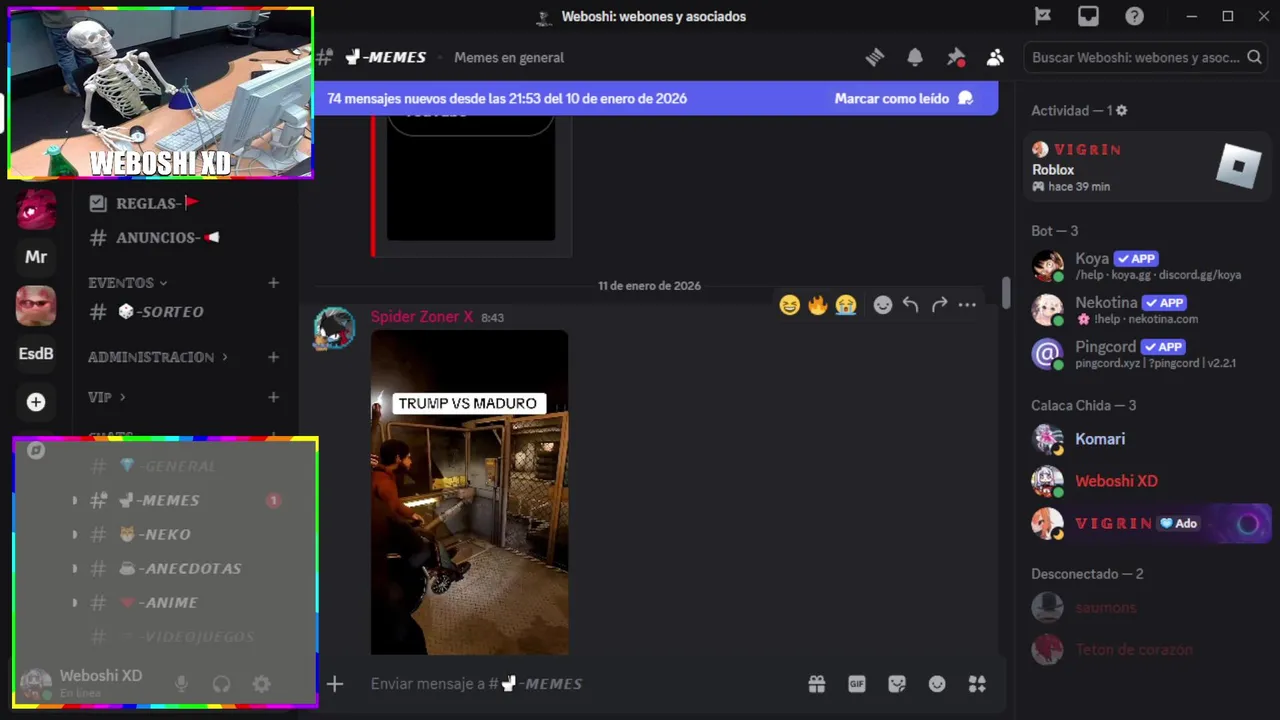This screenshot has height=720, width=1280.
Task: Click the new messages banner text
Action: tap(507, 98)
